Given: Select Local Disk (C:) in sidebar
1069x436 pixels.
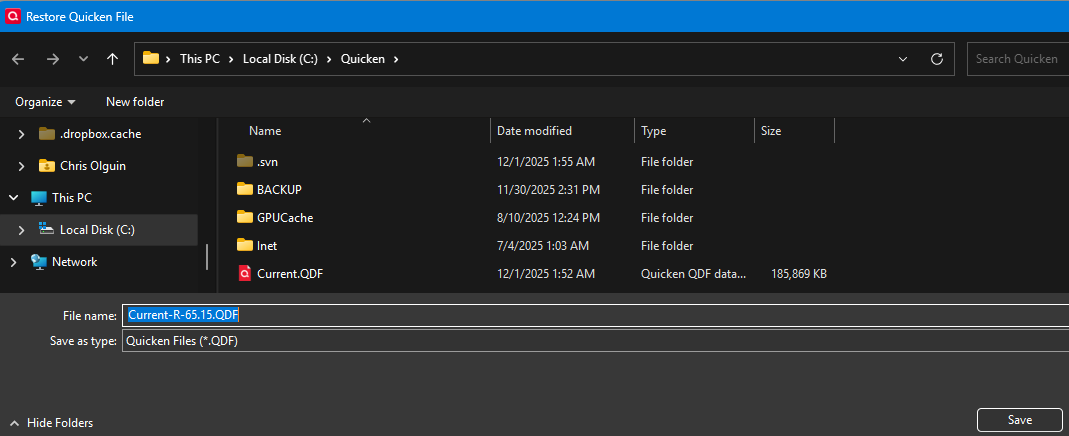Looking at the screenshot, I should (x=97, y=230).
